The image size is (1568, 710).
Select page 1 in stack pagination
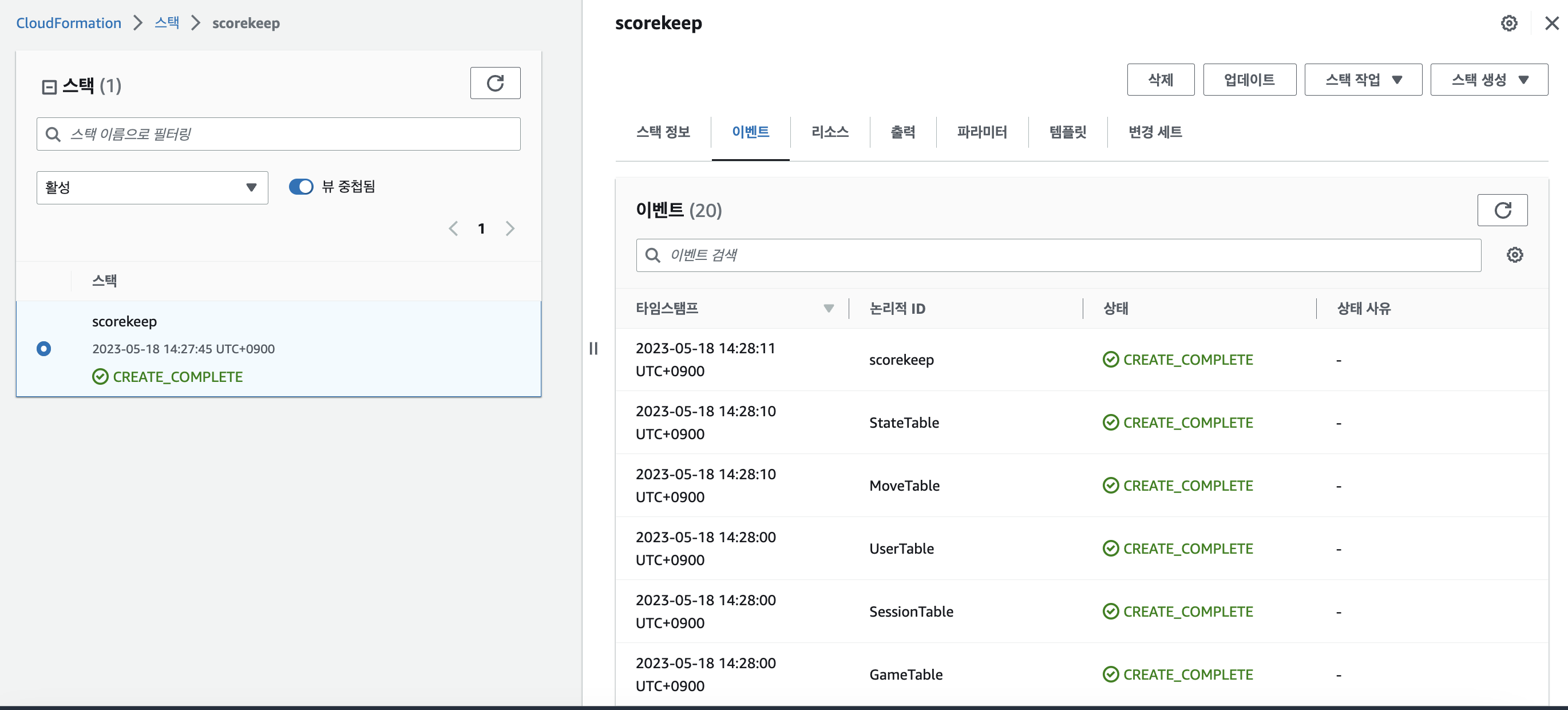pos(481,228)
